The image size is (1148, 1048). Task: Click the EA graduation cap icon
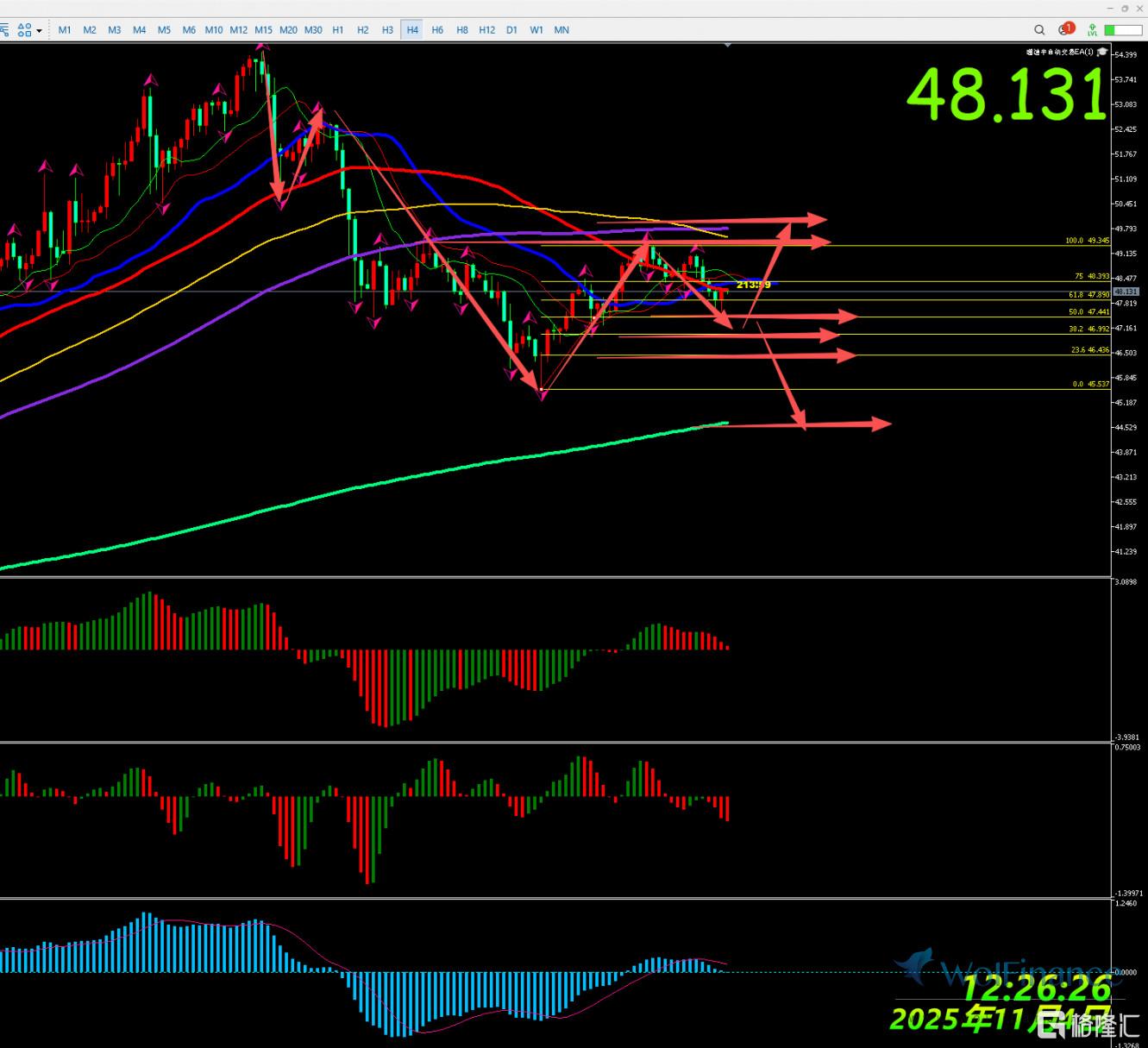coord(1102,53)
